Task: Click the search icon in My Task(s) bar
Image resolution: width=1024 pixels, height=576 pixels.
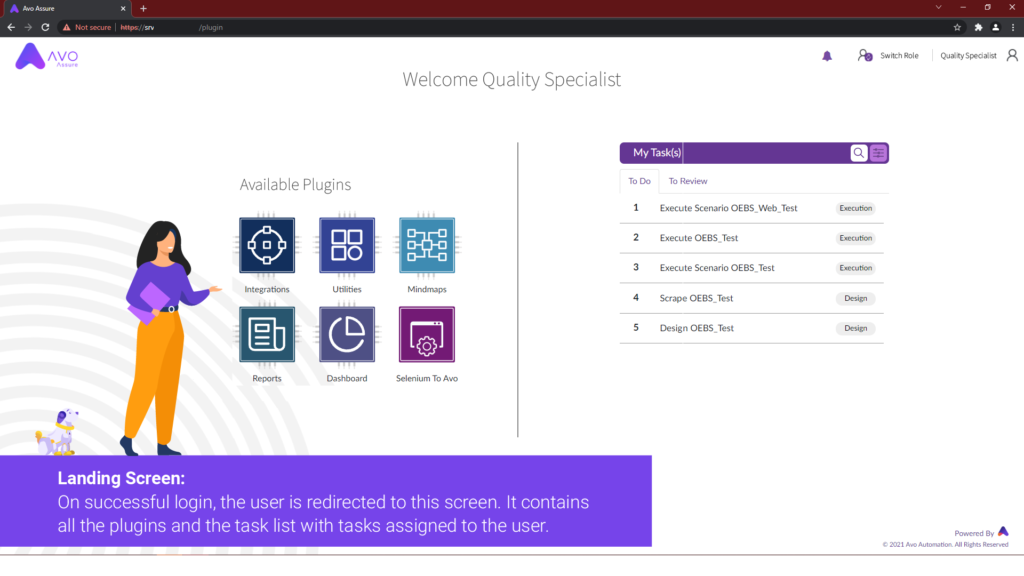Action: tap(859, 153)
